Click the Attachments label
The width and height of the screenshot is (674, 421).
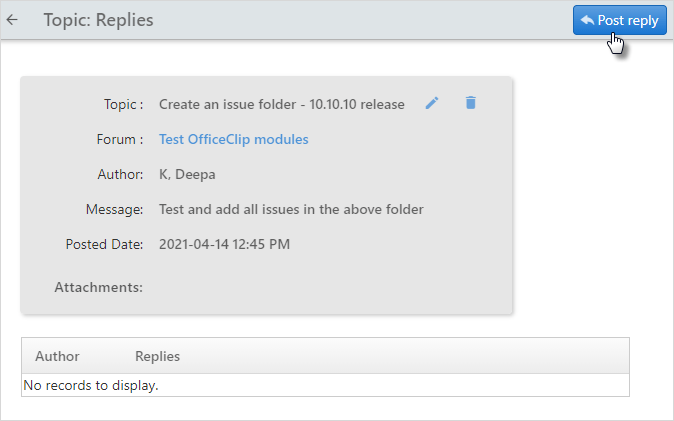point(98,287)
